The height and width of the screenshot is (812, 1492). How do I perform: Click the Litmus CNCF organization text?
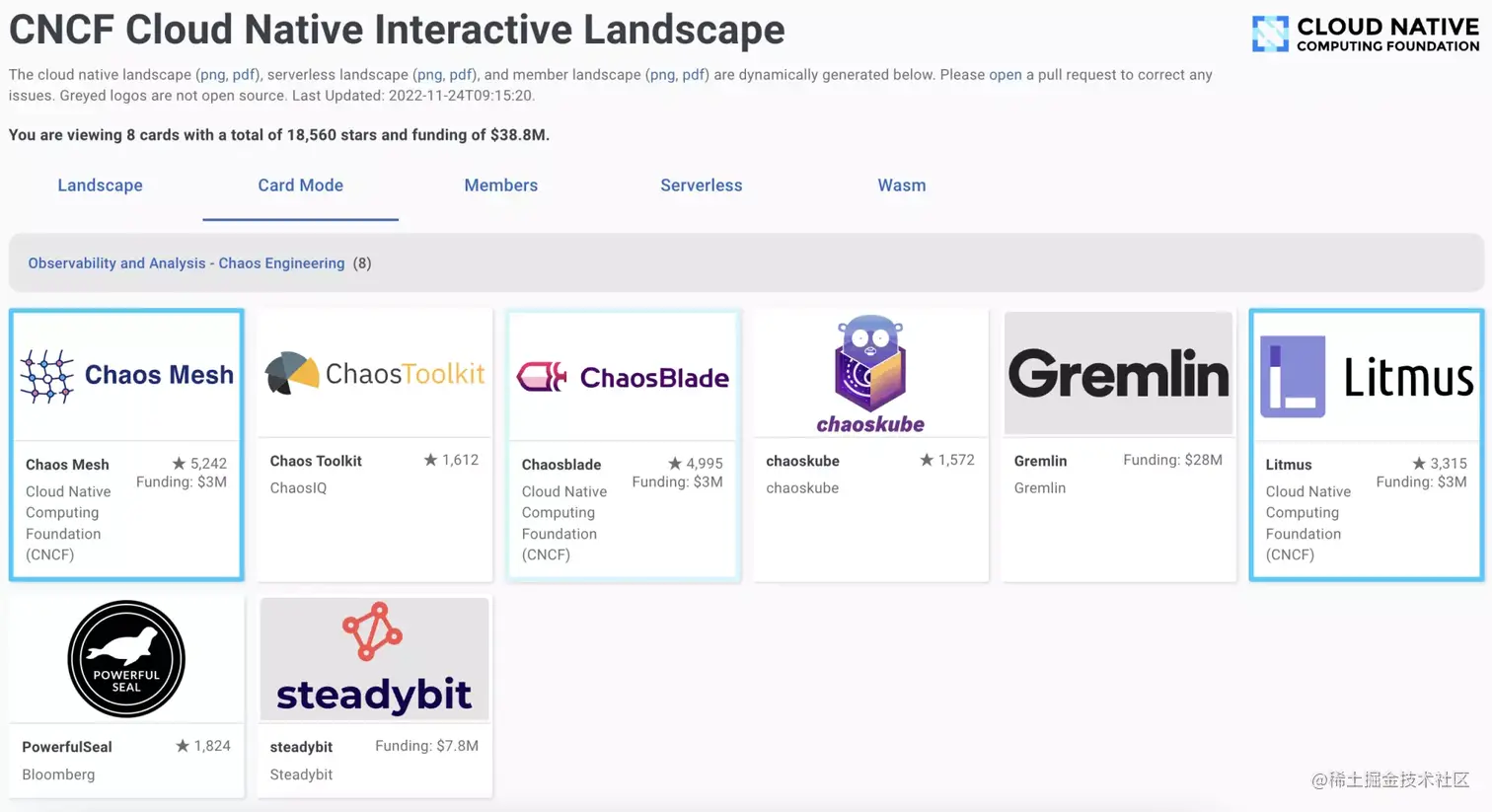[x=1308, y=523]
